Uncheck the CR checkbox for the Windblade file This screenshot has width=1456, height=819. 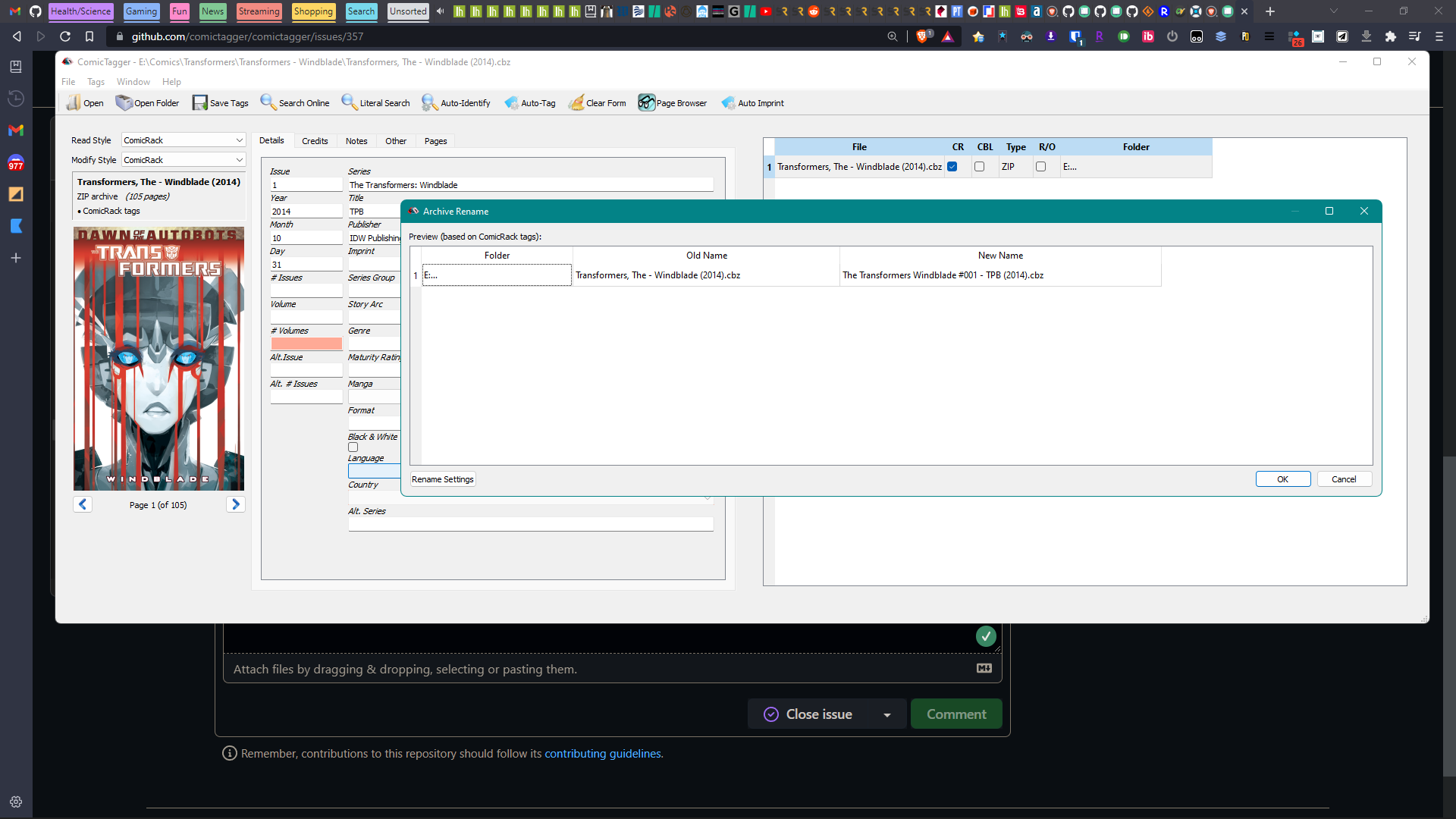[952, 166]
